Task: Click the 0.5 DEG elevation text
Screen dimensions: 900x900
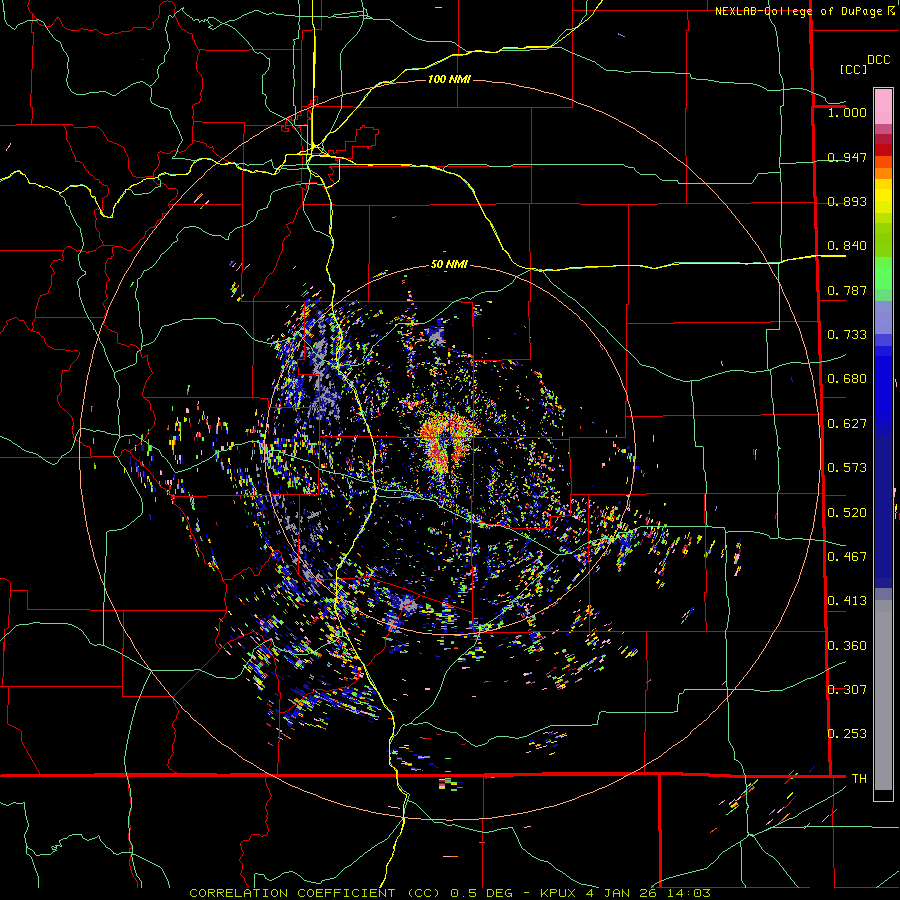Action: [x=480, y=893]
